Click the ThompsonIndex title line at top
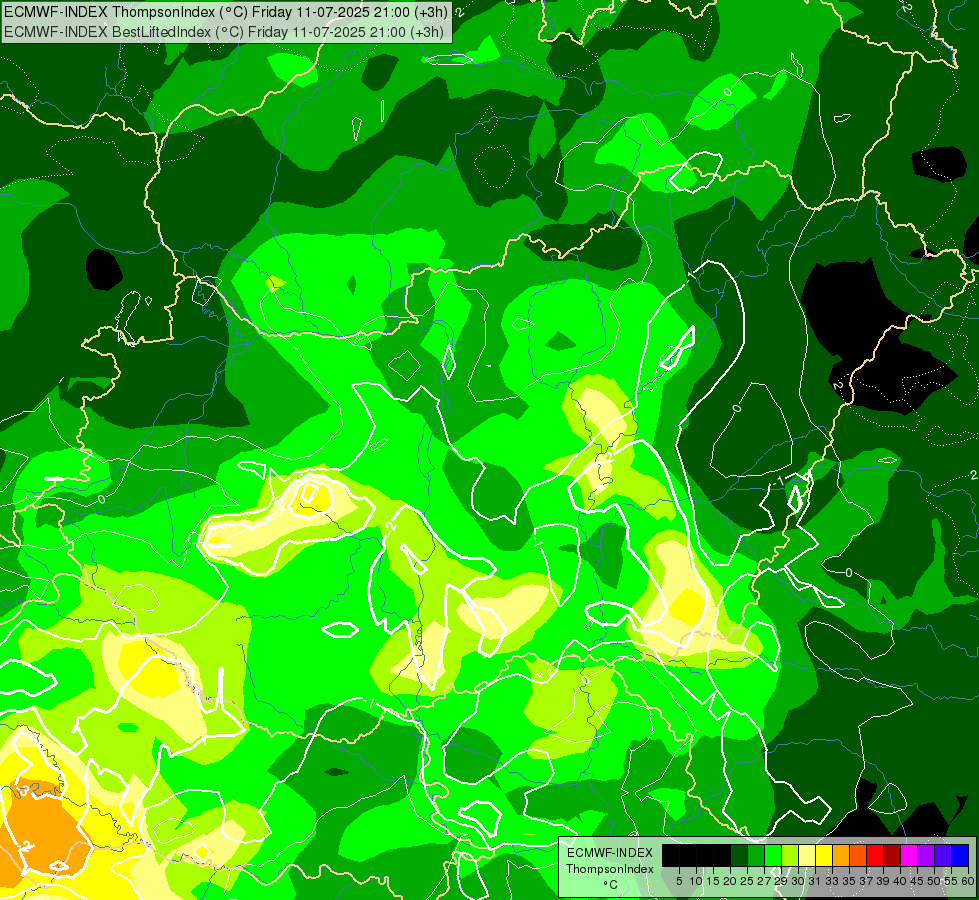 click(226, 11)
